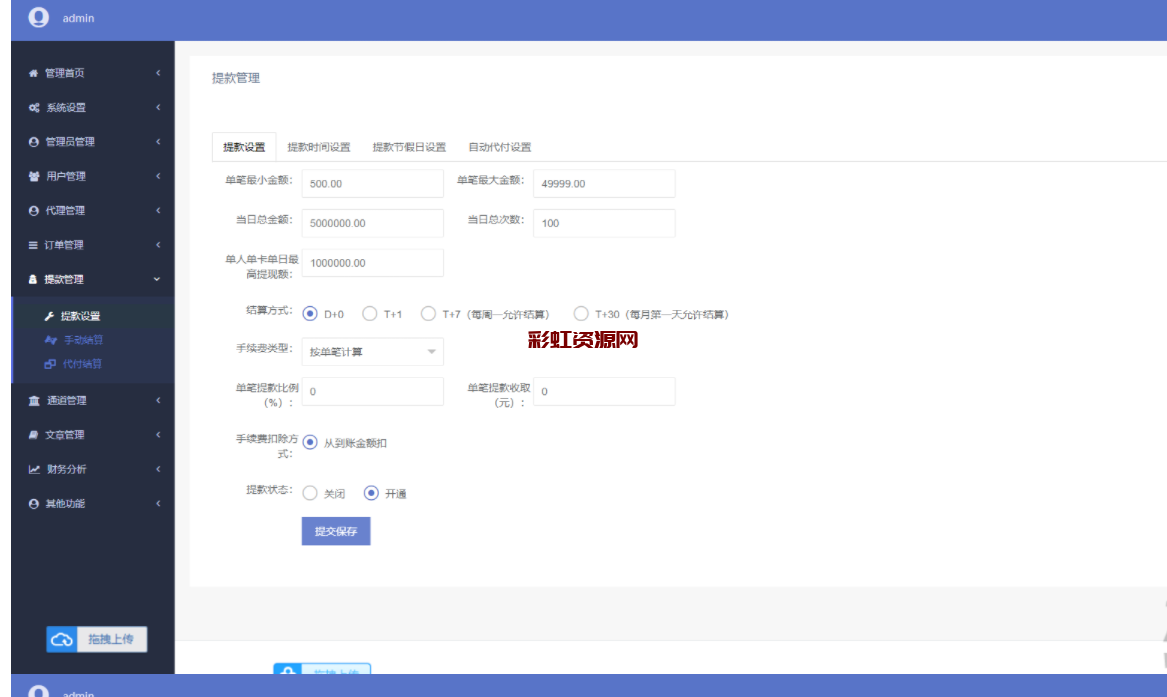Set withdrawal status to 开通
Viewport: 1167px width, 697px height.
371,493
